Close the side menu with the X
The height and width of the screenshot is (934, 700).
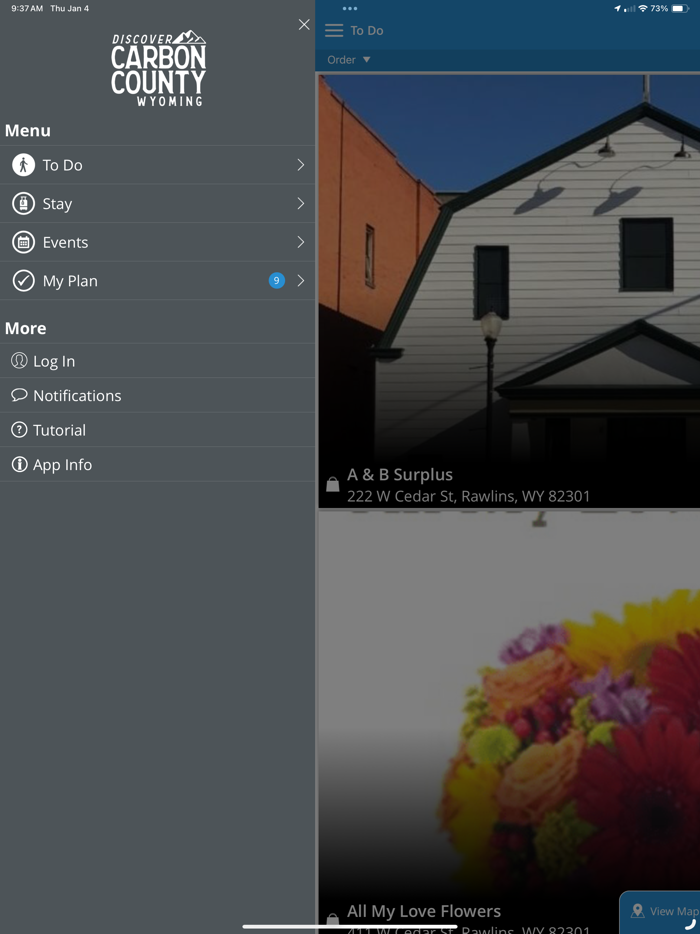point(304,24)
